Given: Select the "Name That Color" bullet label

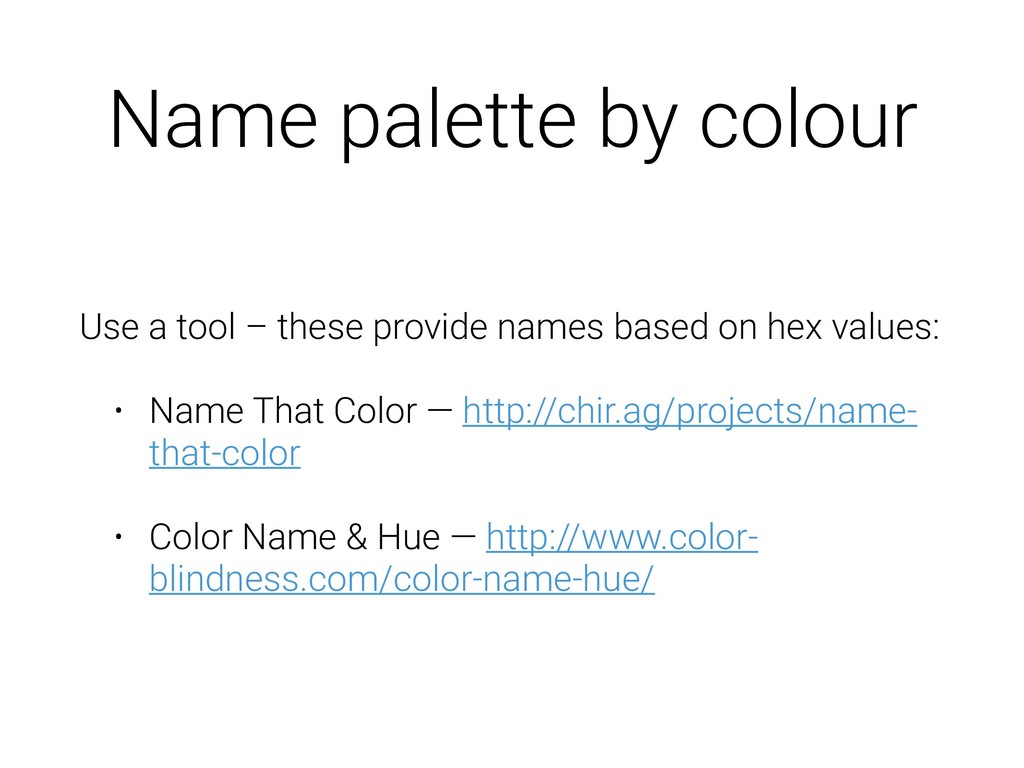Looking at the screenshot, I should pyautogui.click(x=283, y=411).
